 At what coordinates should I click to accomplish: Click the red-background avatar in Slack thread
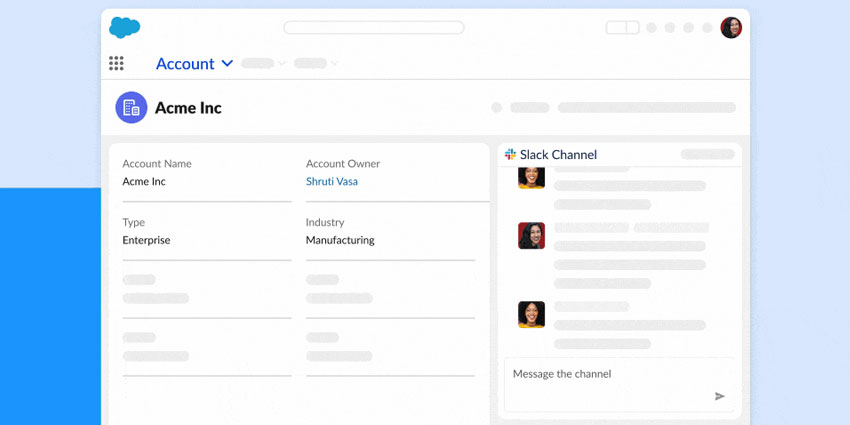tap(531, 236)
